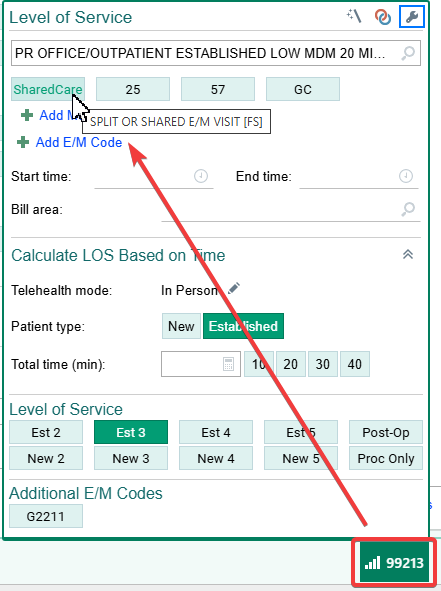
Task: Select Est 2 level of service
Action: click(x=46, y=432)
